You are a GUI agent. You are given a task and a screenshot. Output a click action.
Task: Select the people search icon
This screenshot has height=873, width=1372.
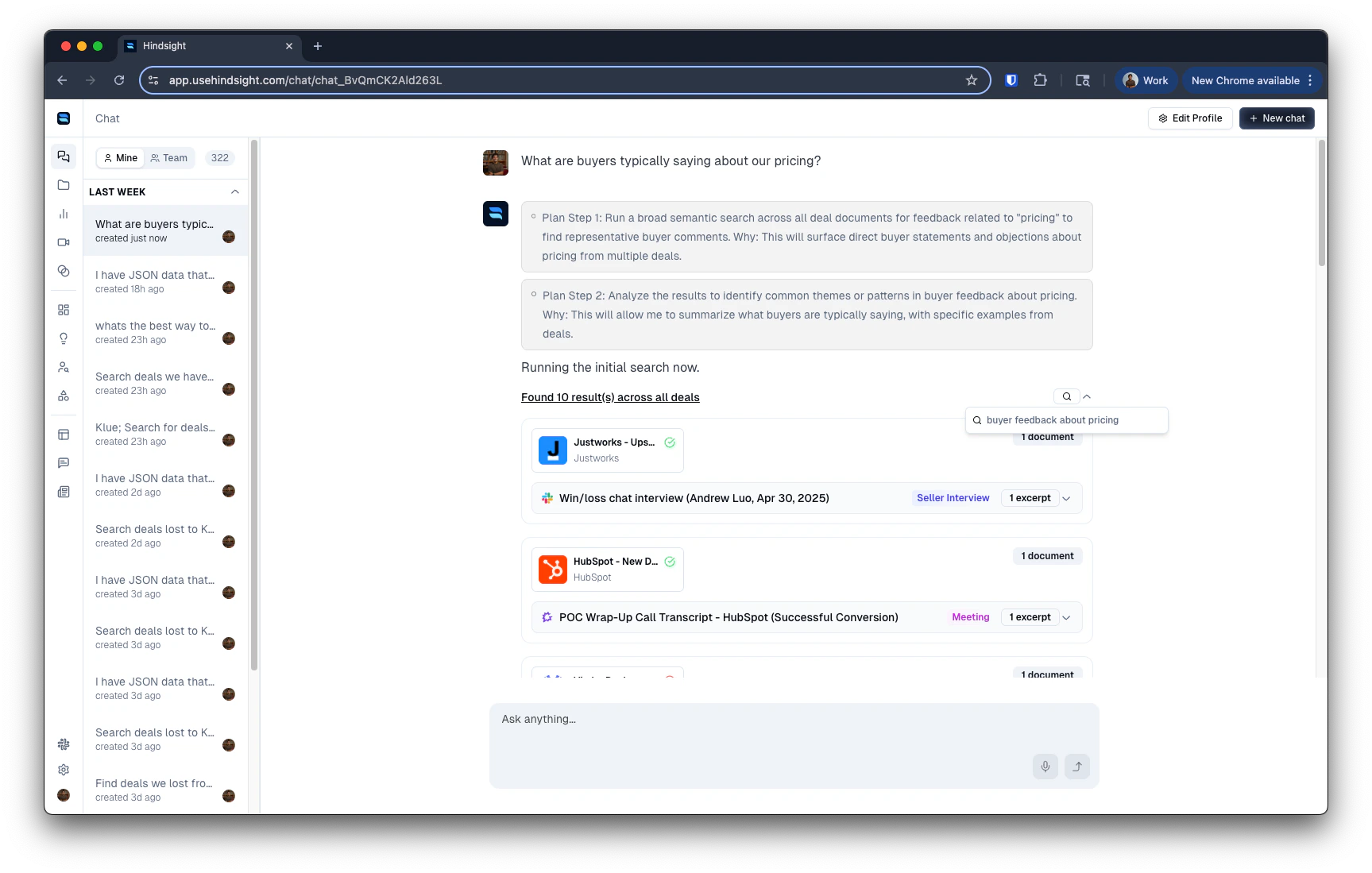click(x=64, y=367)
